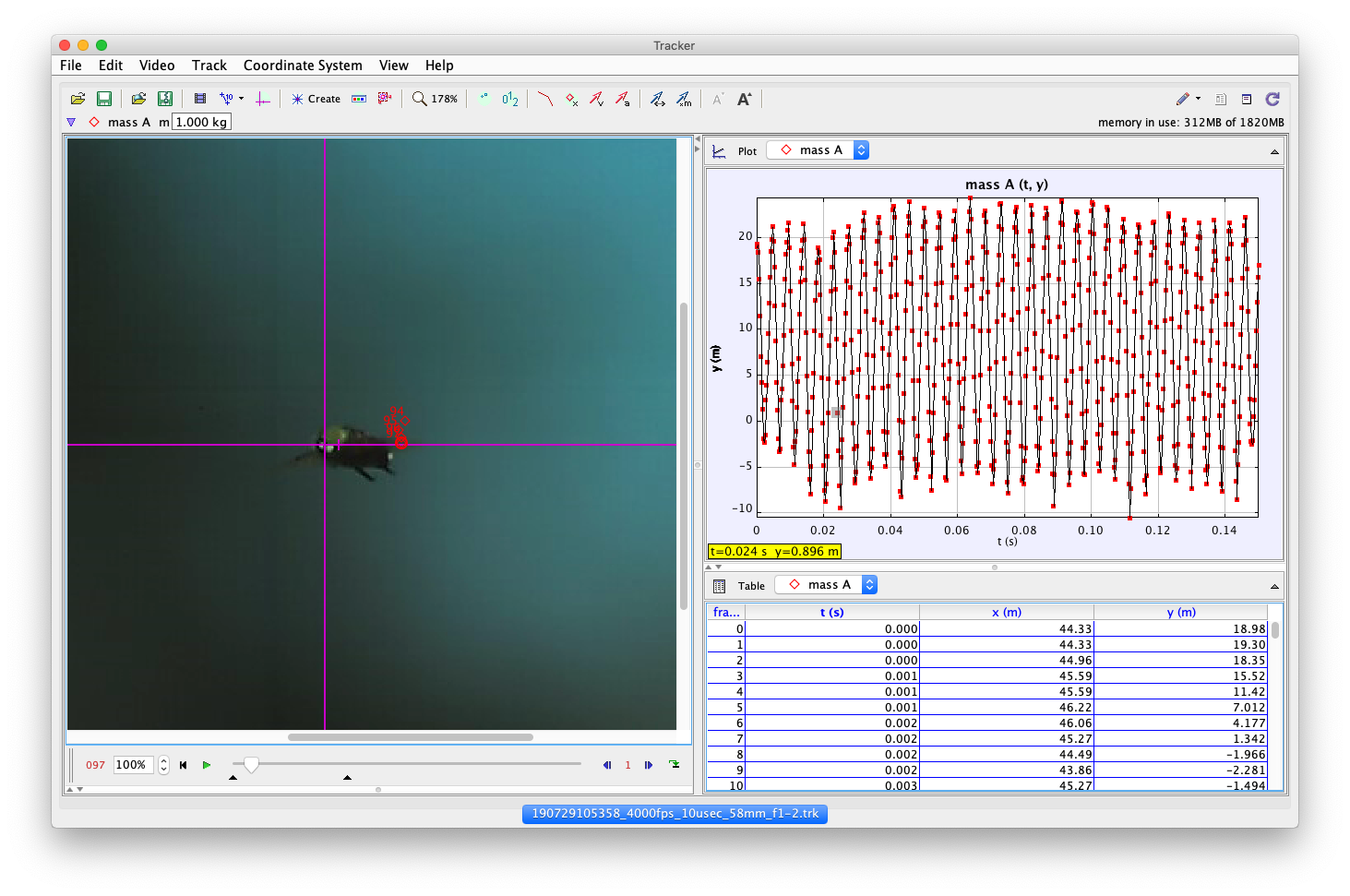
Task: Click the video frame slider thumb
Action: click(x=251, y=765)
